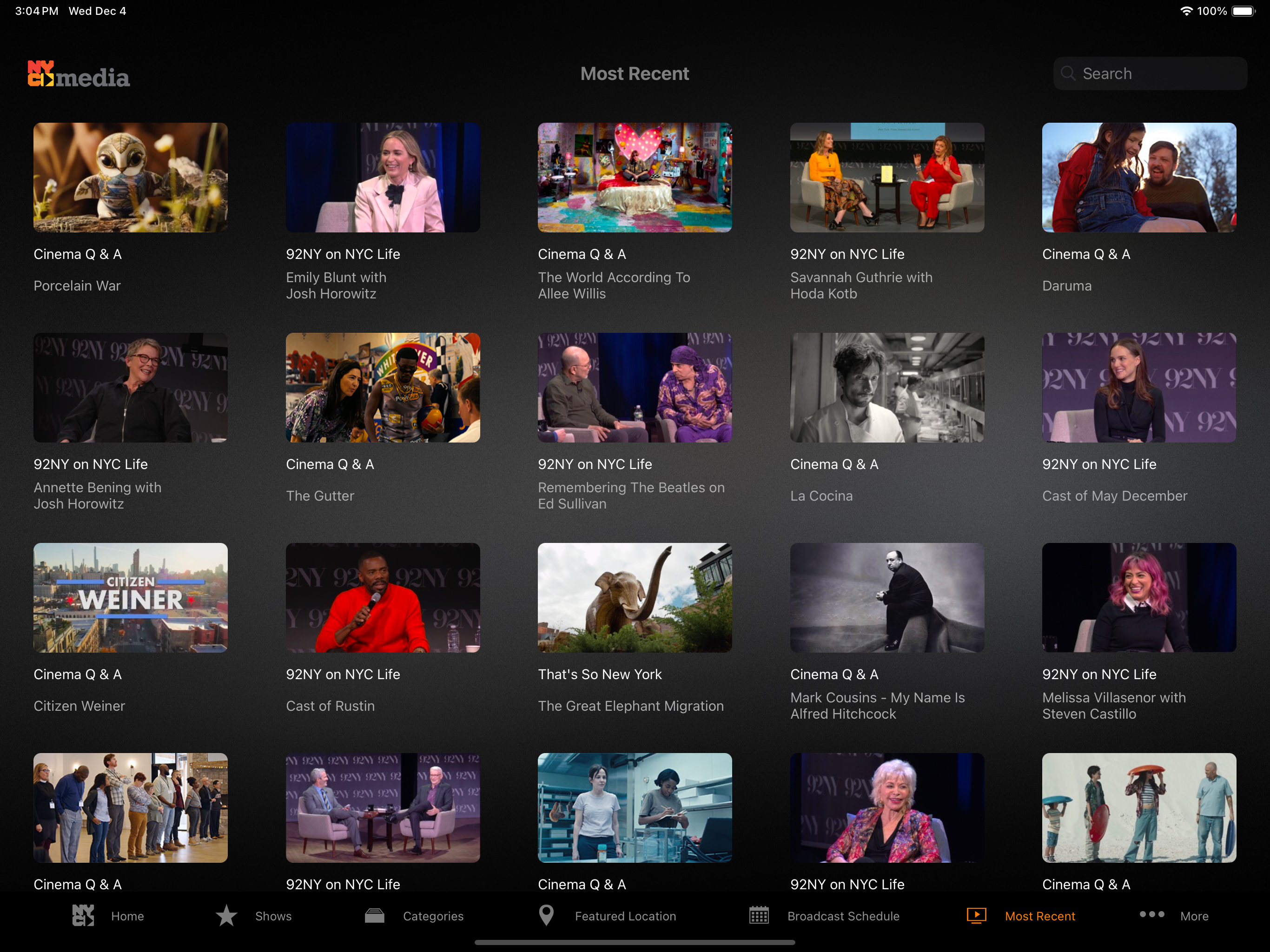Open Melissa Villasenor interview thumbnail

pyautogui.click(x=1139, y=598)
